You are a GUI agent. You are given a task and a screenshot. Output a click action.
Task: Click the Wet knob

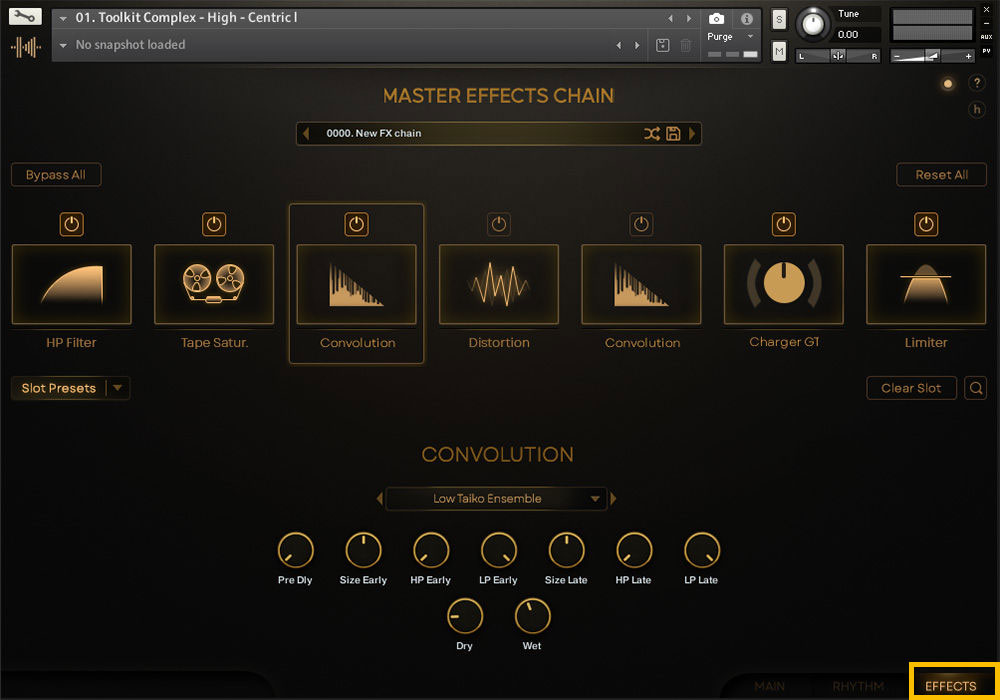[x=532, y=617]
